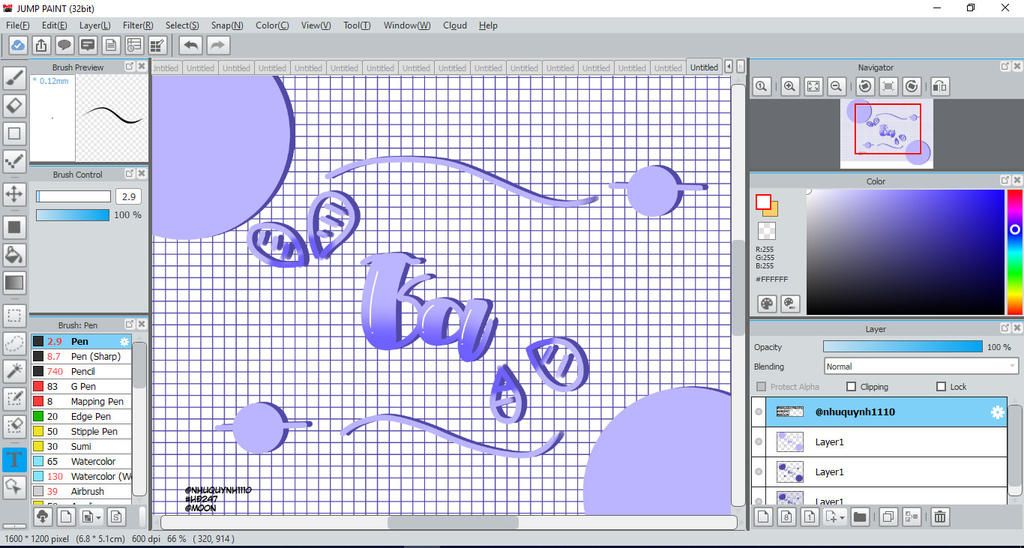The height and width of the screenshot is (548, 1024).
Task: Undock the Brush Preview panel
Action: point(129,67)
